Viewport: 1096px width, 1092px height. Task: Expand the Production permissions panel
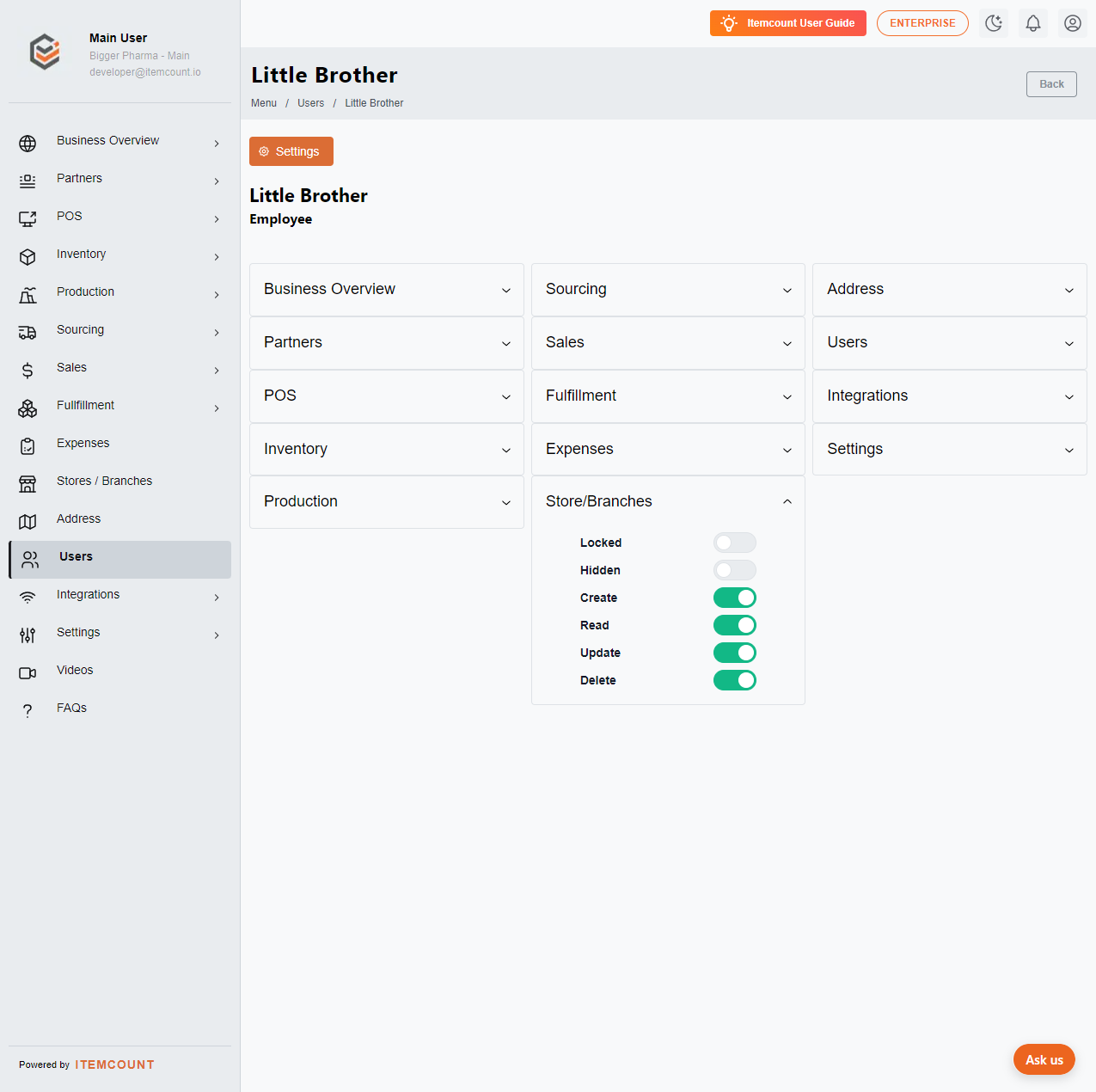[387, 502]
